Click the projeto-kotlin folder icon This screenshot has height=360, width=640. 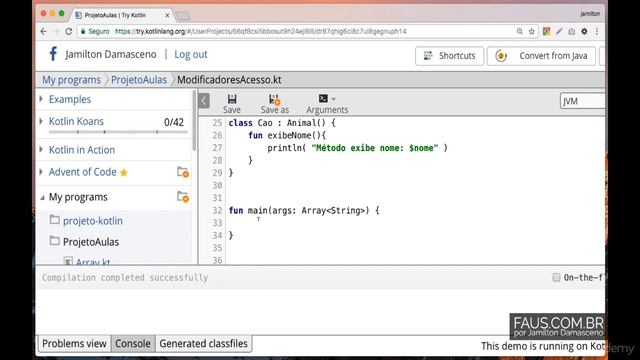click(55, 220)
